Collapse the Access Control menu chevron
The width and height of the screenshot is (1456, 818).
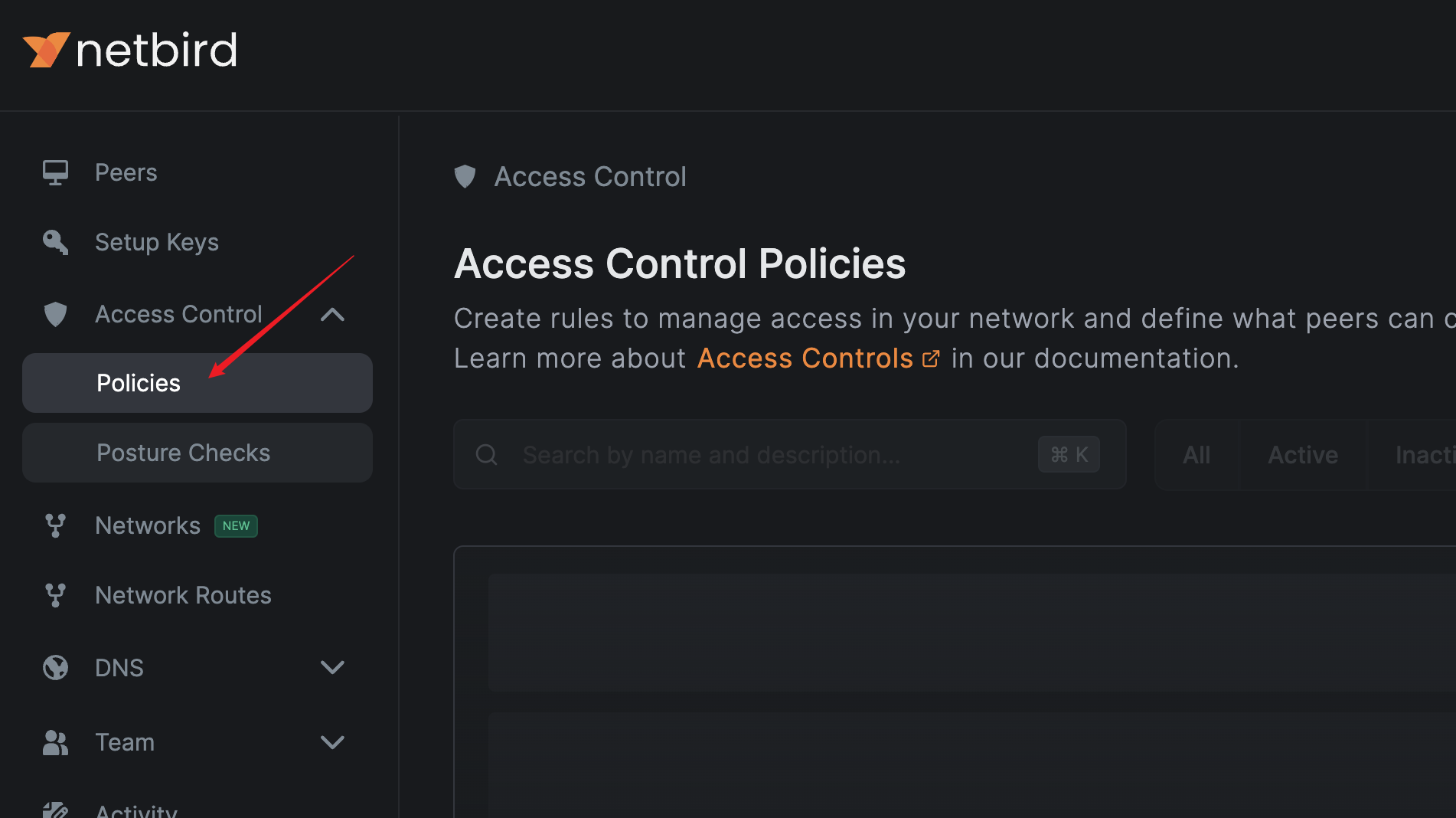coord(332,314)
